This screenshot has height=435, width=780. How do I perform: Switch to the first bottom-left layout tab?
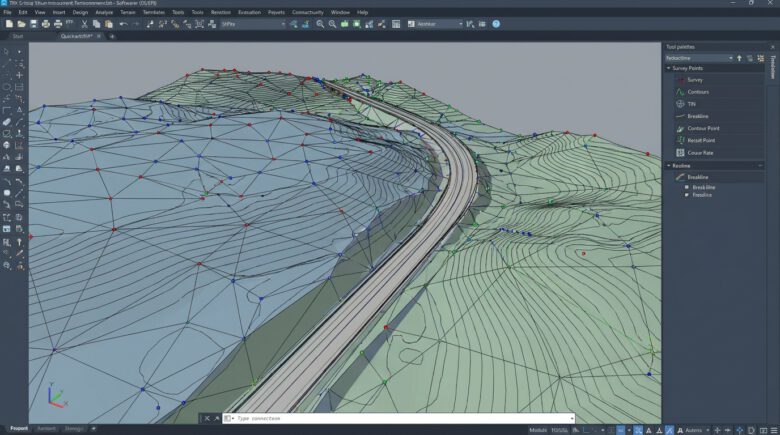click(19, 429)
